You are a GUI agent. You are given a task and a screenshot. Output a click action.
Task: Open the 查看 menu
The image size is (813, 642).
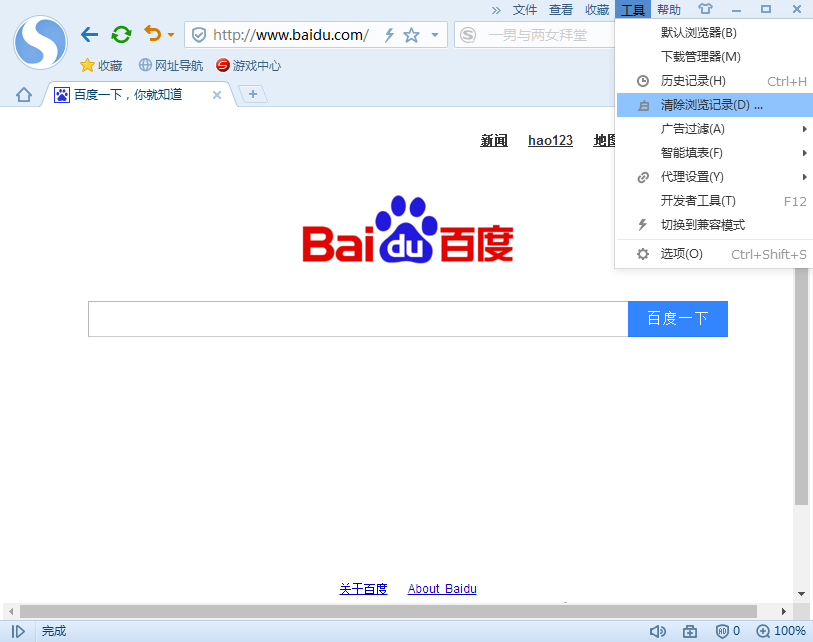(x=561, y=10)
